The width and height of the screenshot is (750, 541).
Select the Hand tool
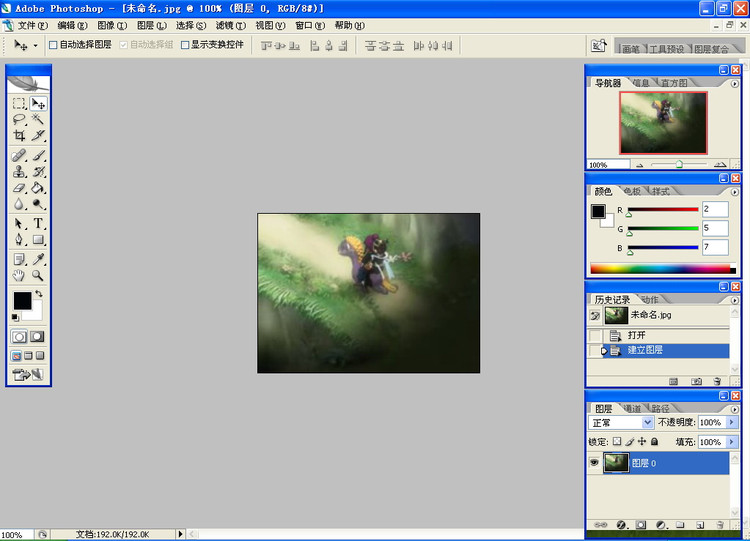[x=19, y=276]
